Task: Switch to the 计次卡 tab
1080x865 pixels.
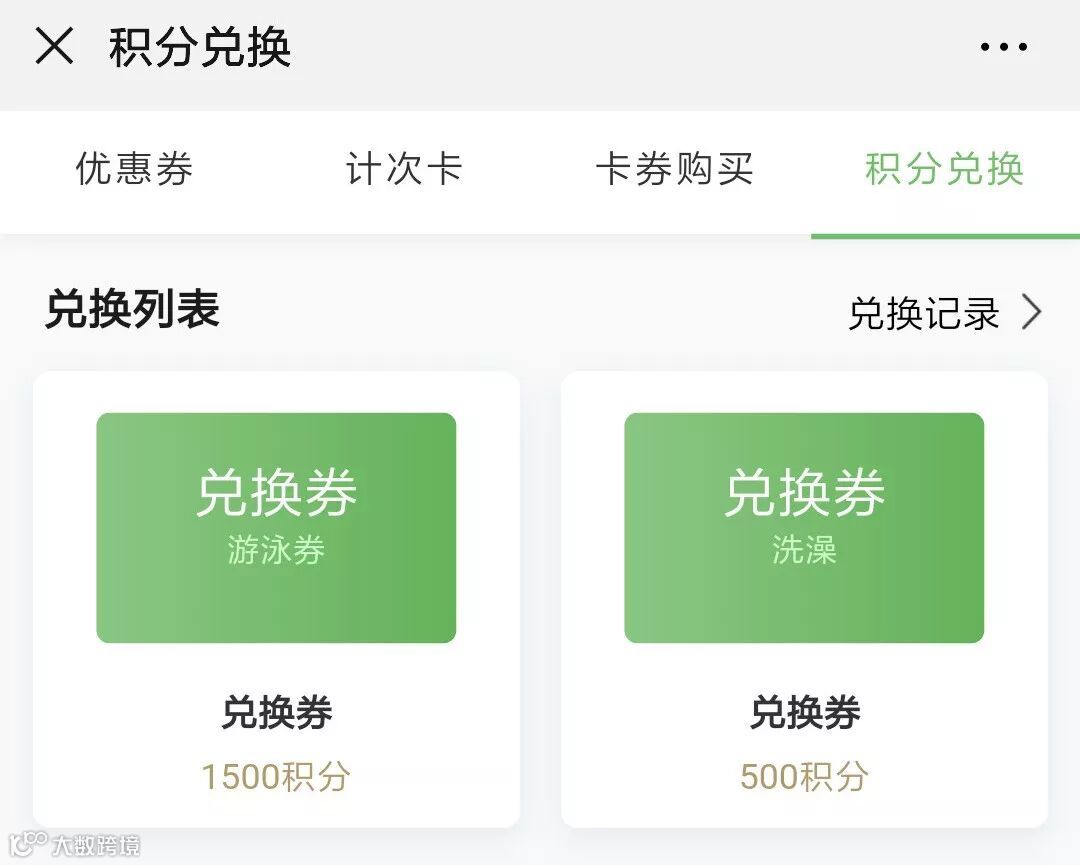Action: (404, 169)
